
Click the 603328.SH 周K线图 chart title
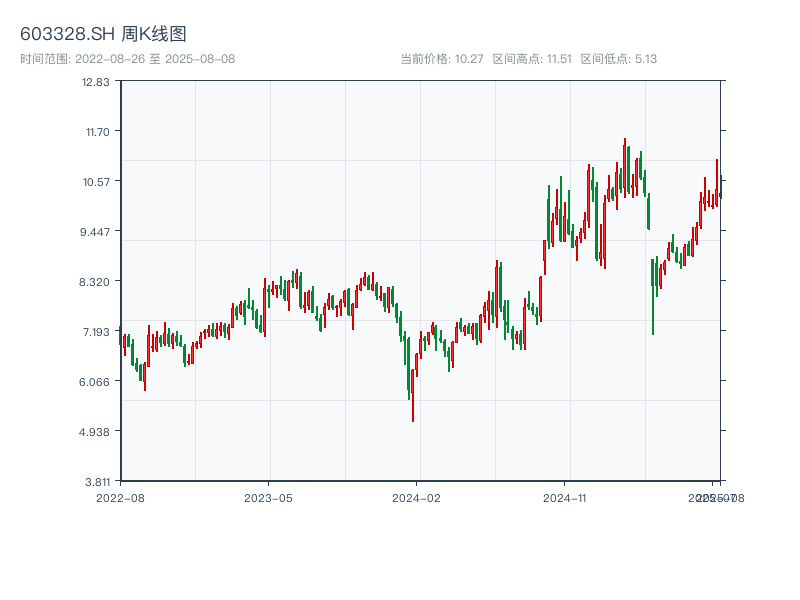[103, 35]
